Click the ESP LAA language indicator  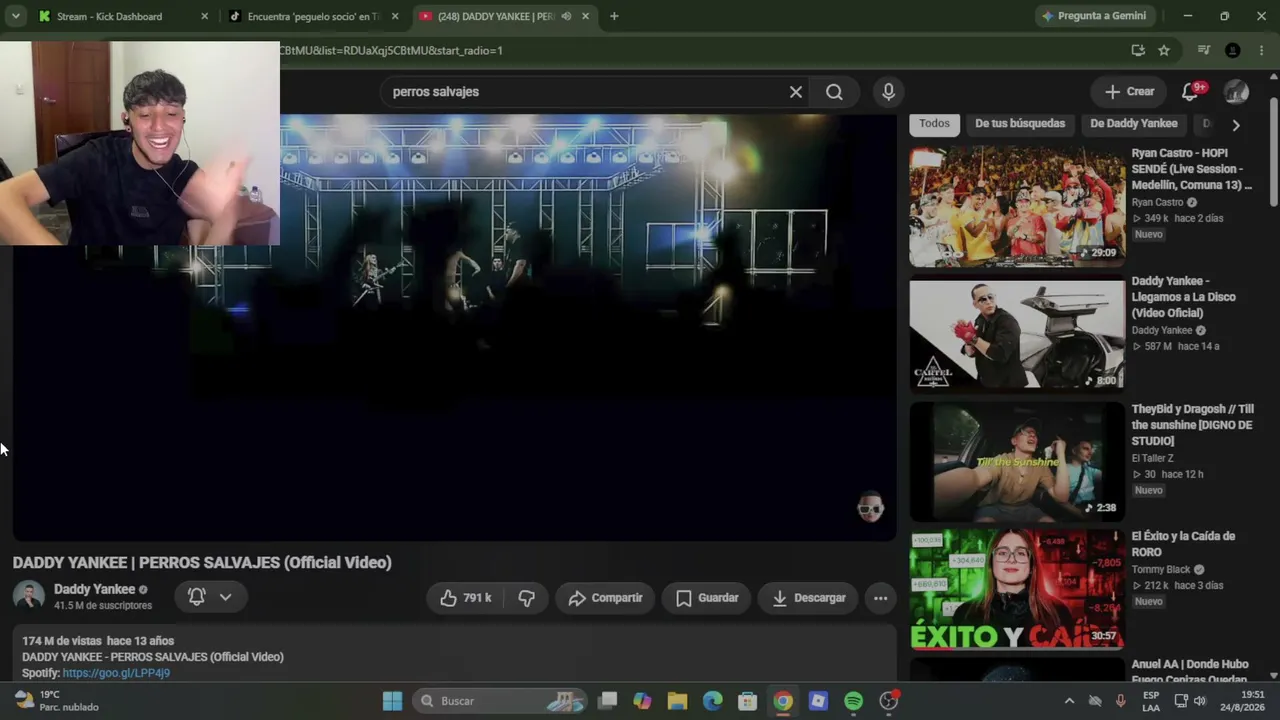(1151, 701)
